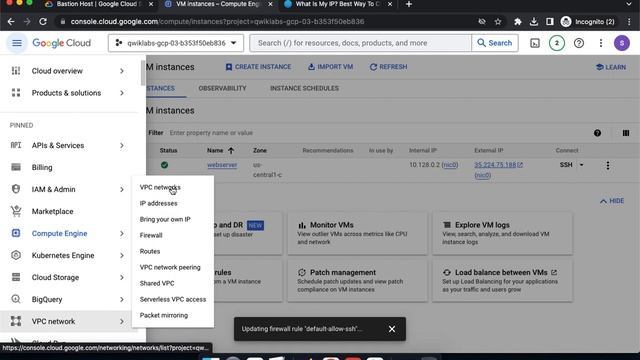Expand Cloud overview submenu arrow
The width and height of the screenshot is (640, 360).
click(x=122, y=71)
